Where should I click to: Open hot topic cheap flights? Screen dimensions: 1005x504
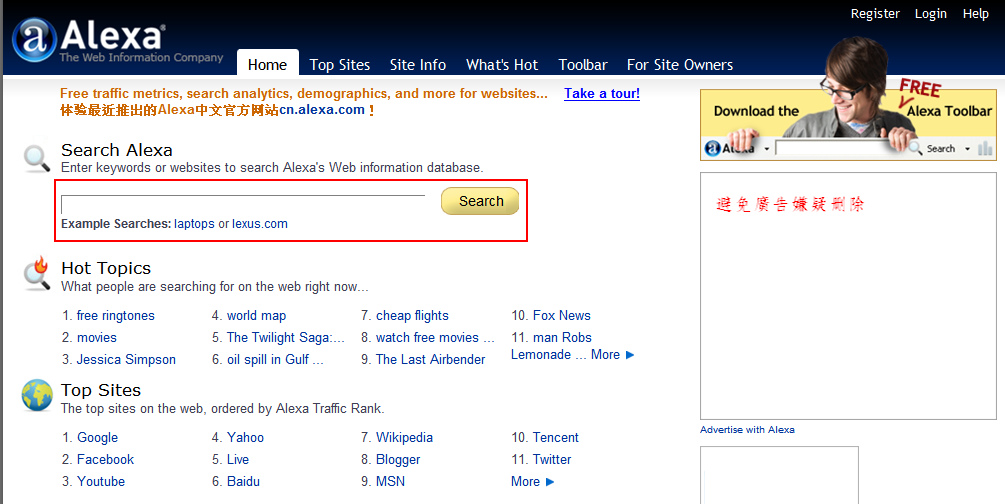click(412, 315)
